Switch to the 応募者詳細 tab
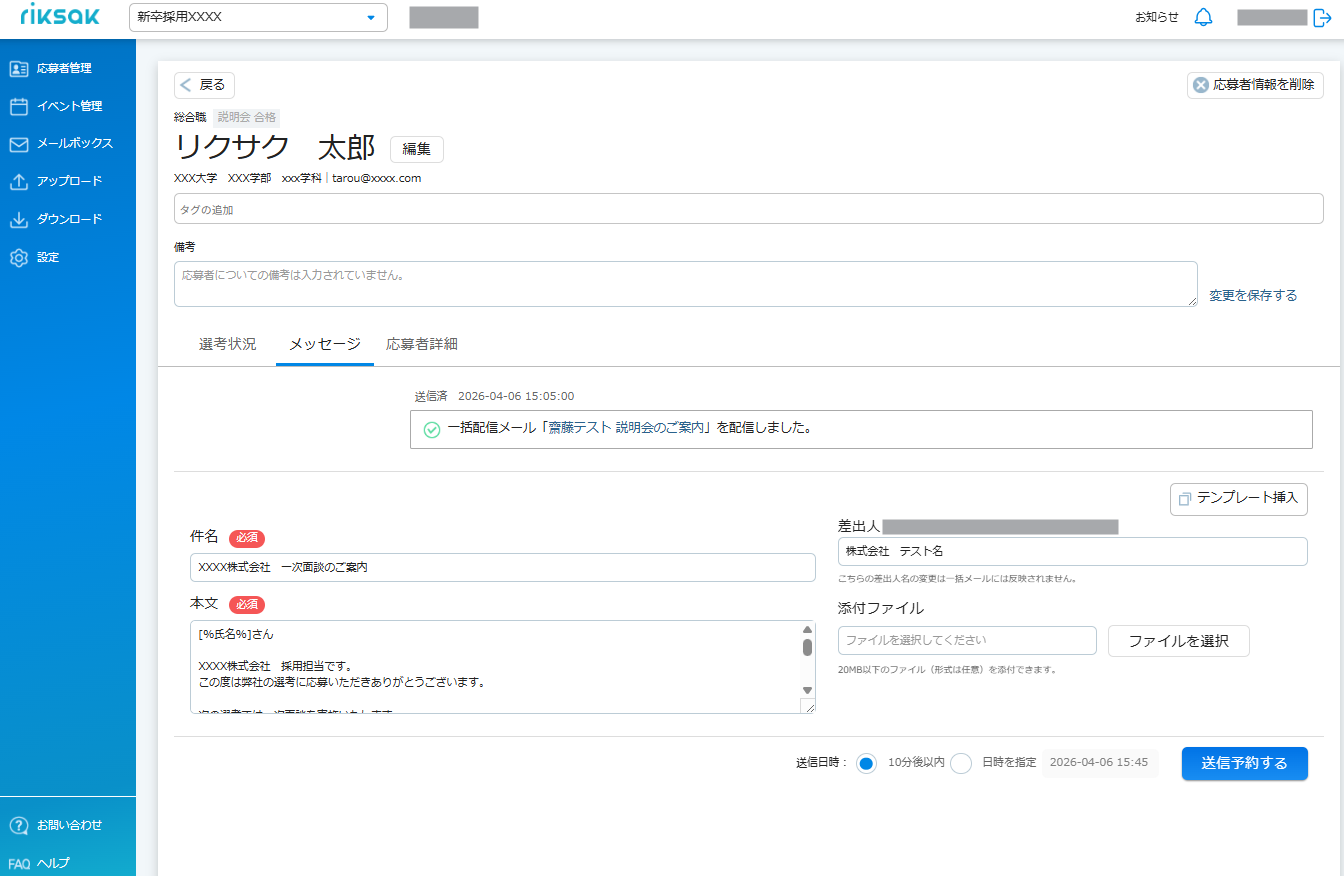 (x=422, y=344)
